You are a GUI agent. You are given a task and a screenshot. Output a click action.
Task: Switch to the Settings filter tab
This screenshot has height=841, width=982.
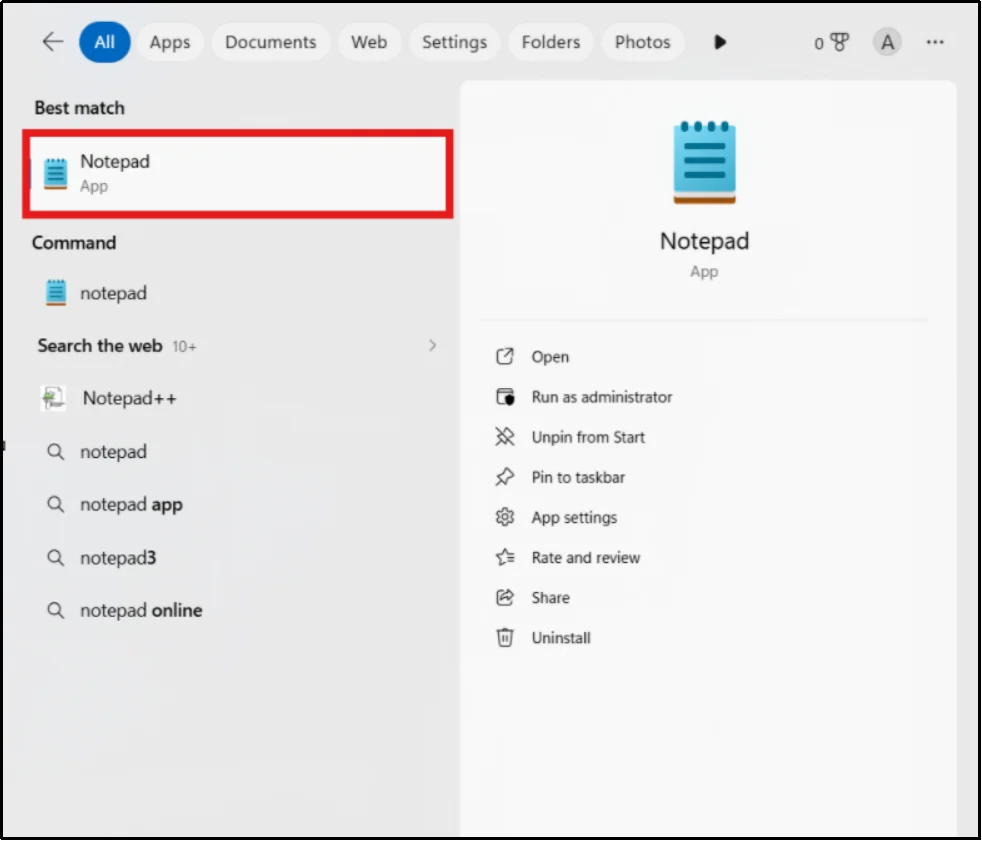[454, 42]
